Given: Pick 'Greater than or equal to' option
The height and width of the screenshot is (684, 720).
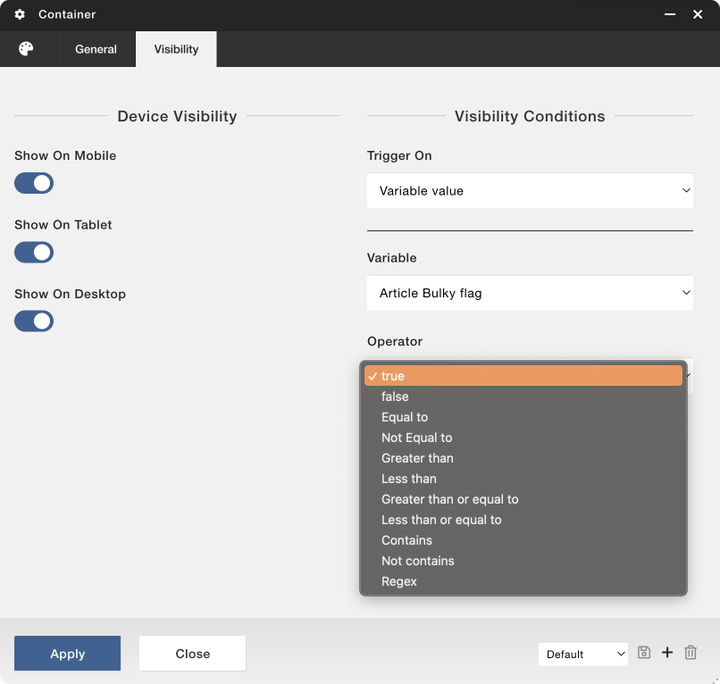Looking at the screenshot, I should [449, 499].
